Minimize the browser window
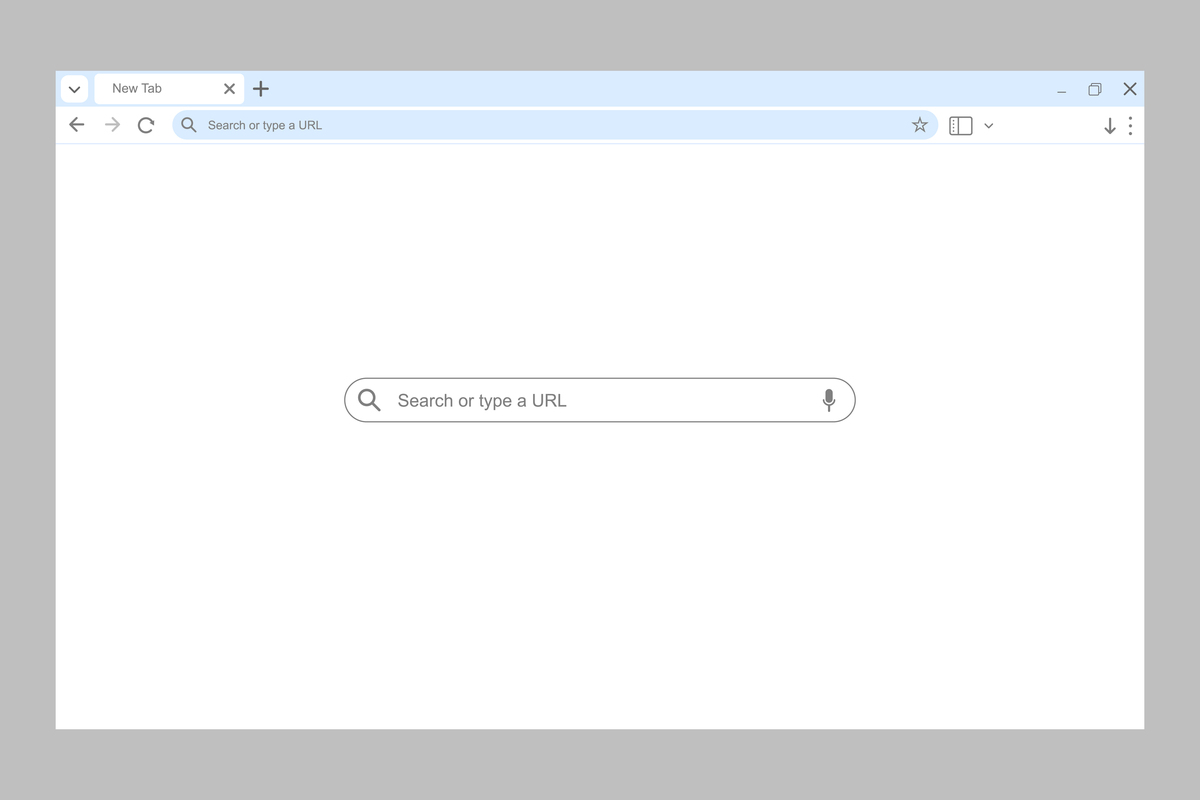The width and height of the screenshot is (1200, 800). click(x=1061, y=90)
